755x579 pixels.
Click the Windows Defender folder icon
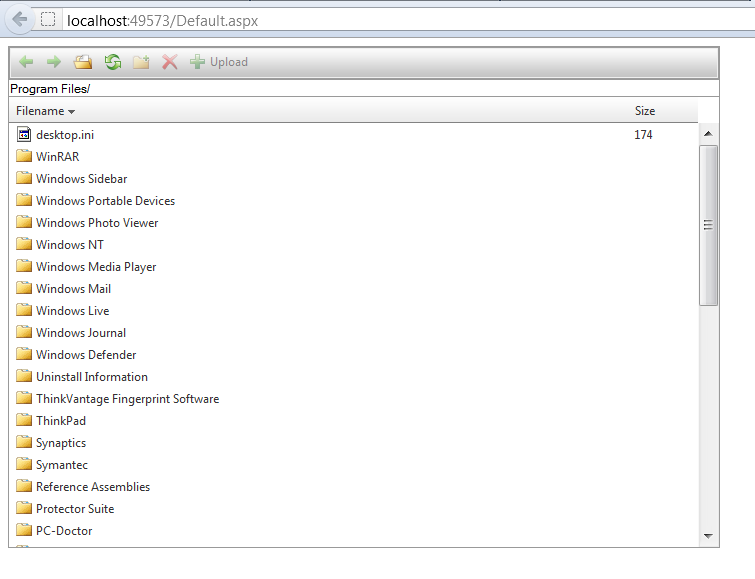(24, 354)
